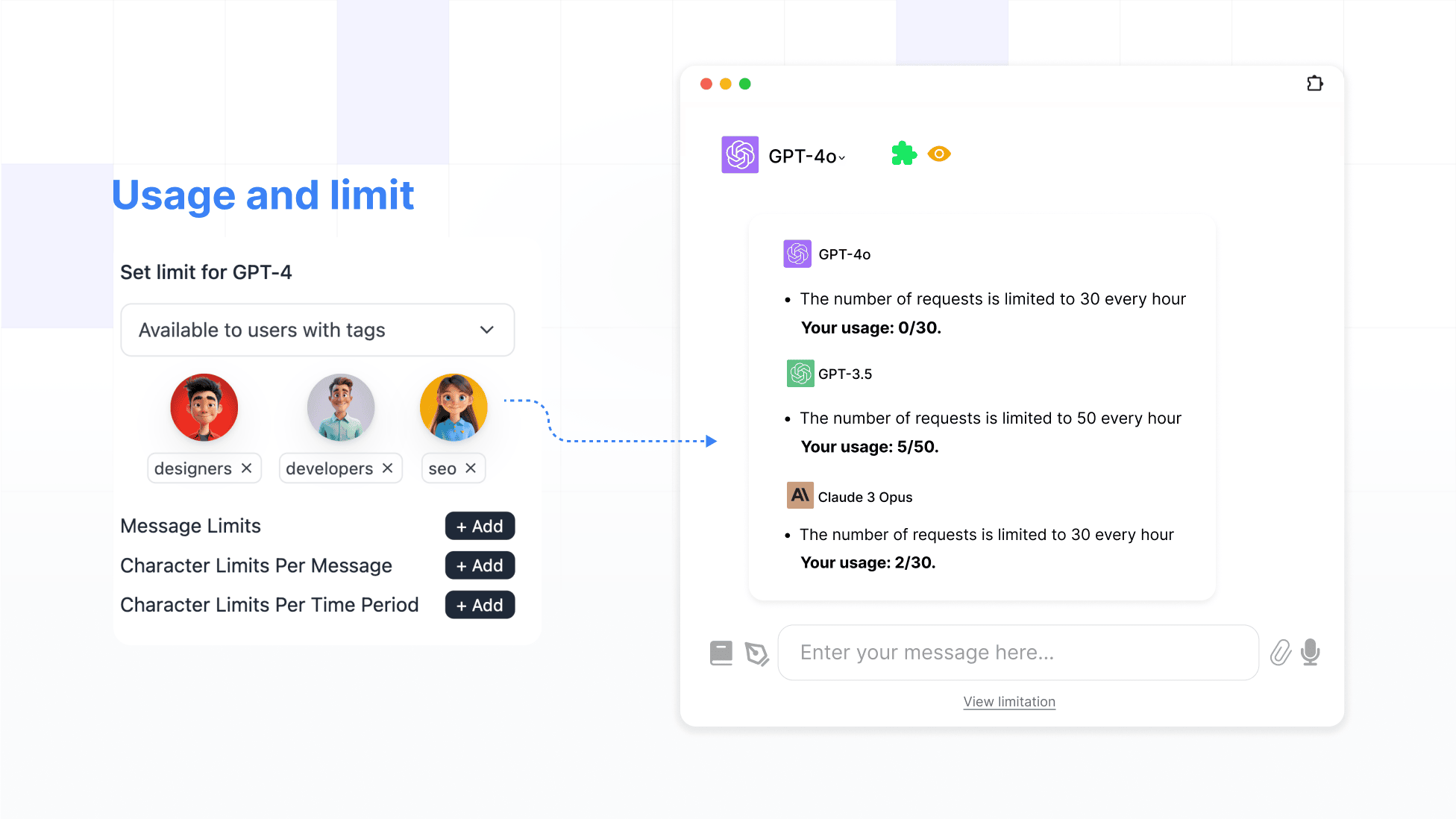Click Add button for Message Limits
Image resolution: width=1456 pixels, height=819 pixels.
(480, 525)
